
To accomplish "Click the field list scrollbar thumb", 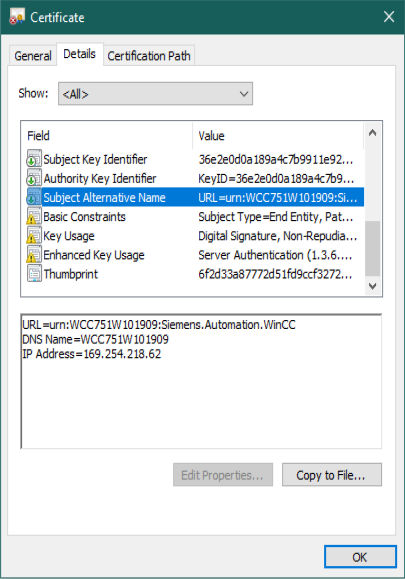I will pyautogui.click(x=373, y=249).
